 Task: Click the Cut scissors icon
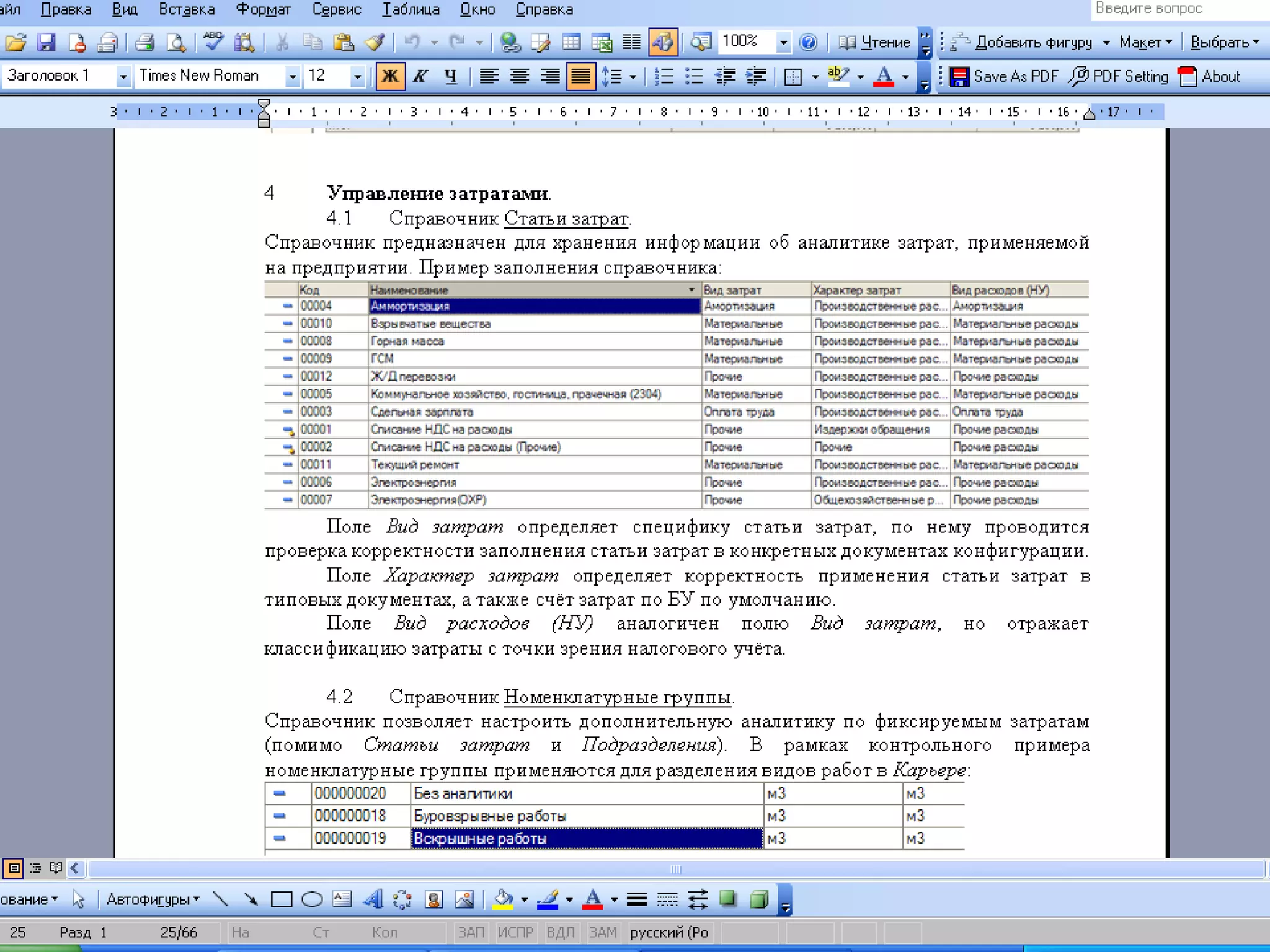point(282,42)
